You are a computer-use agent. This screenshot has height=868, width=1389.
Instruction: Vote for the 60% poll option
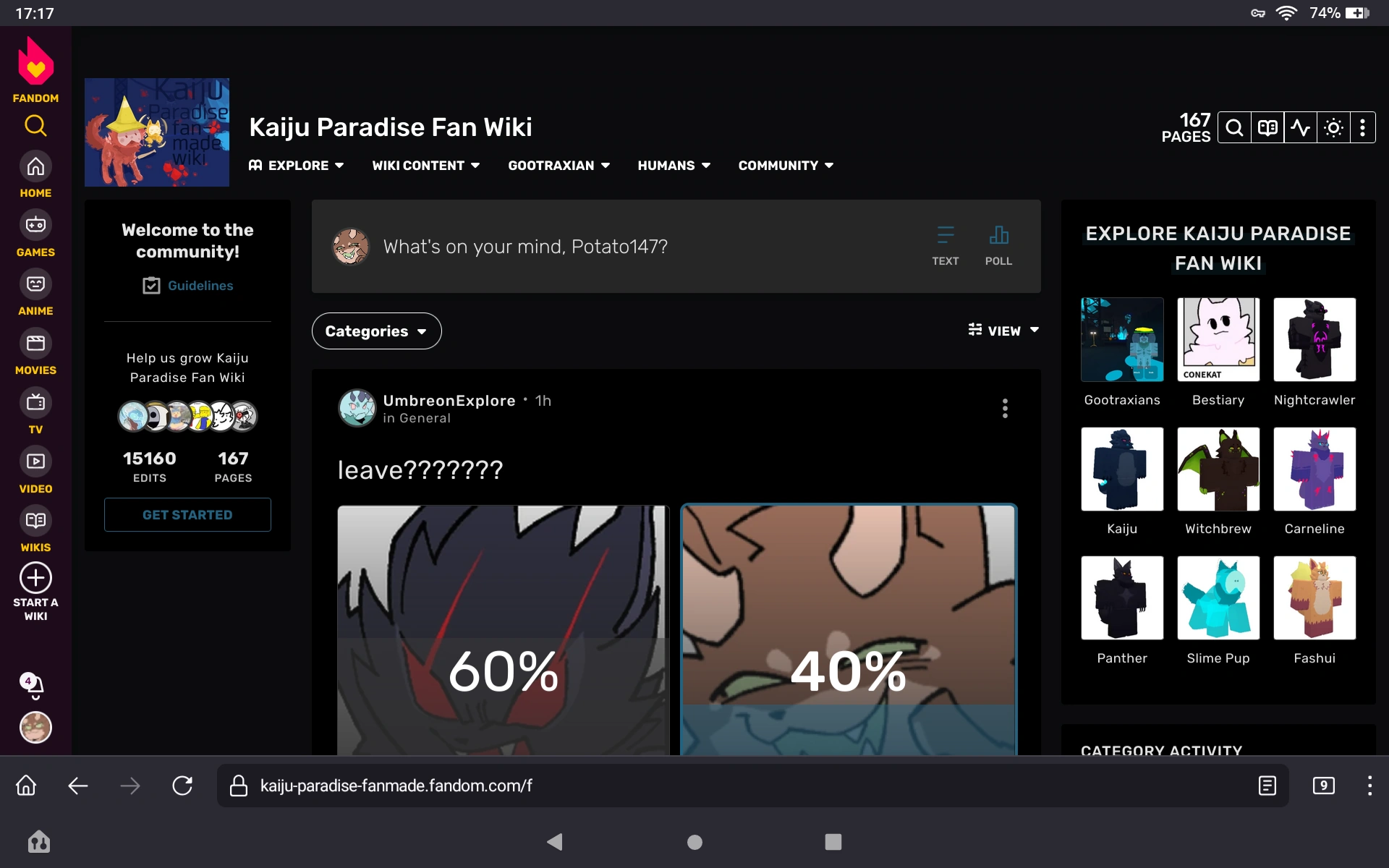coord(503,629)
